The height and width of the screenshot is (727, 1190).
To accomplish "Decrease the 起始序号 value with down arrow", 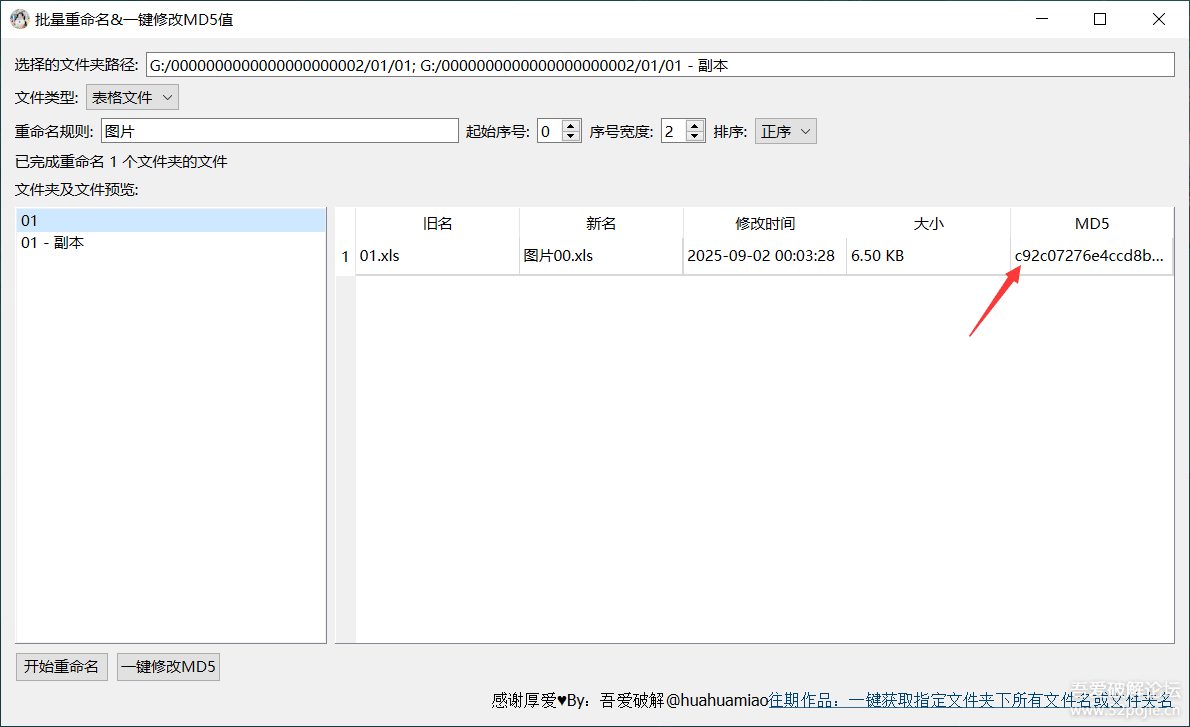I will pos(571,136).
